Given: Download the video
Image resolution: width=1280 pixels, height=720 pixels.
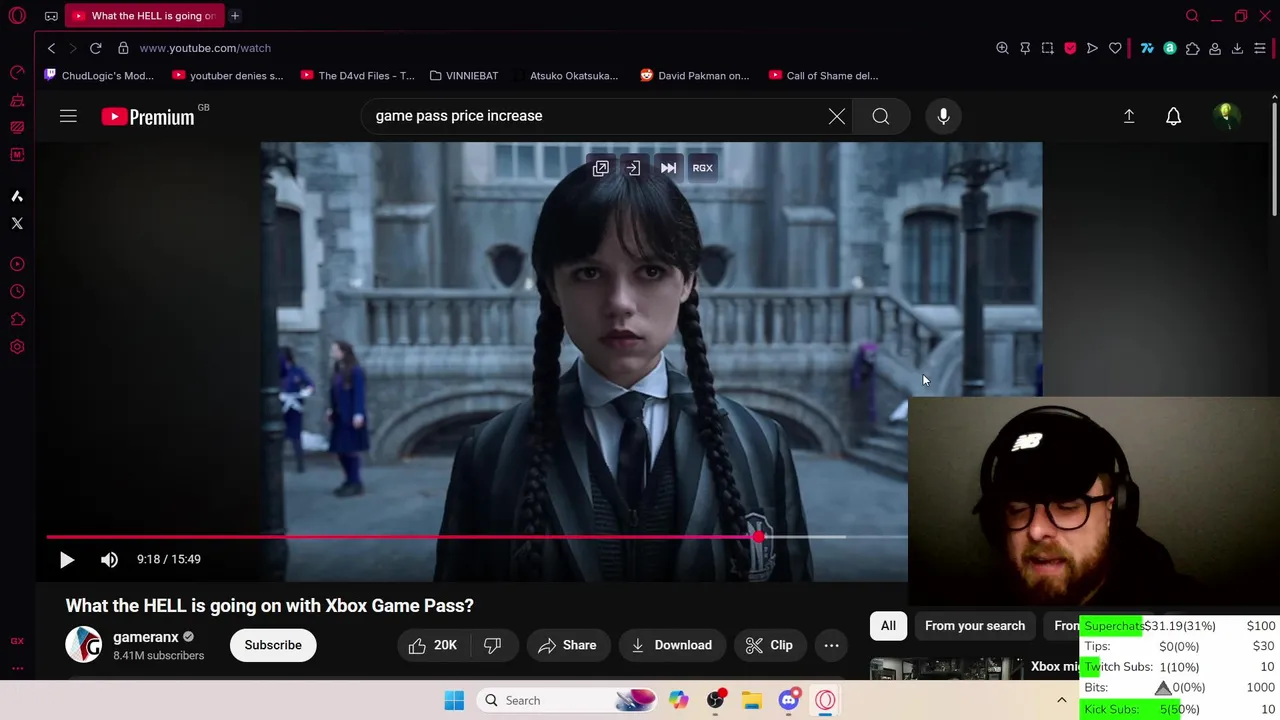Looking at the screenshot, I should click(x=672, y=645).
